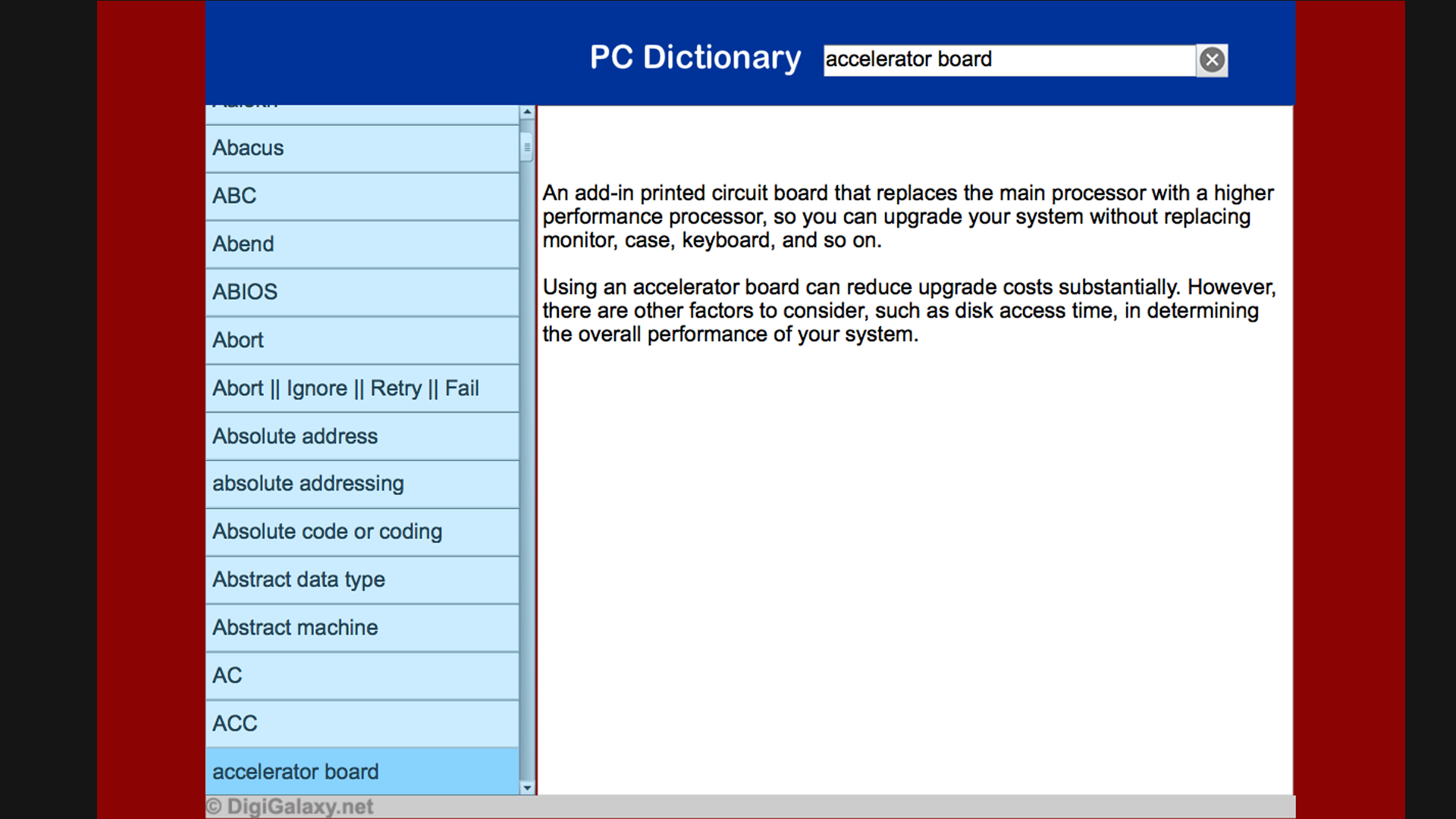Image resolution: width=1456 pixels, height=819 pixels.
Task: Select the highlighted accelerator board entry
Action: [362, 772]
